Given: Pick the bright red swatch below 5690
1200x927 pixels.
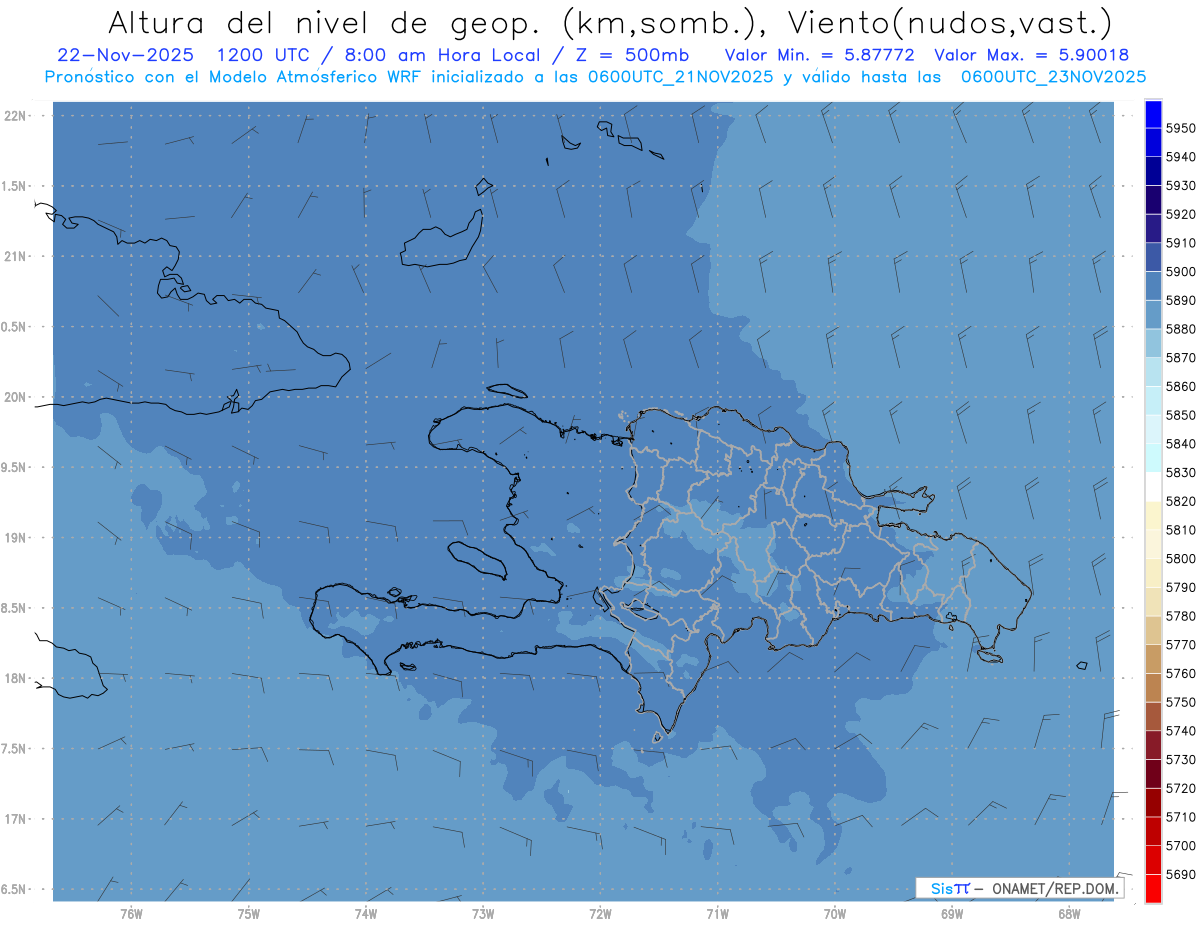Looking at the screenshot, I should point(1153,888).
